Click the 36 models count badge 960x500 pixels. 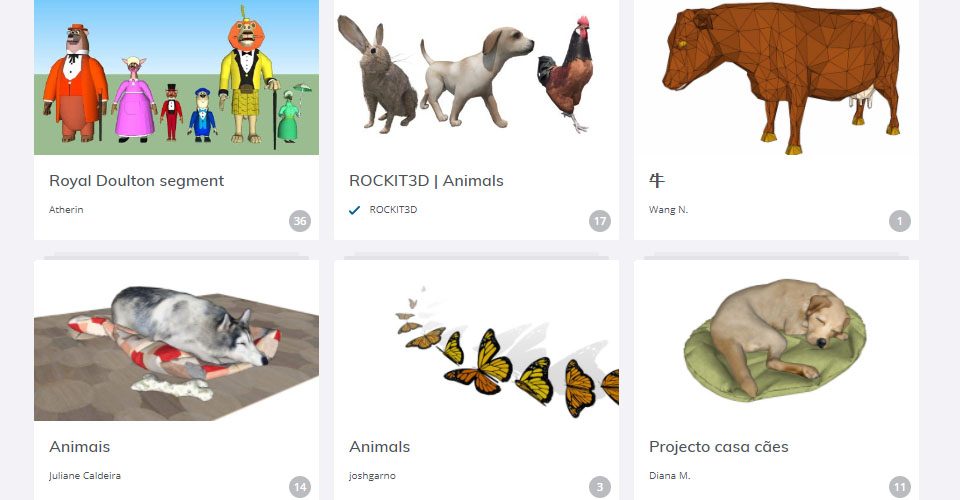[299, 221]
